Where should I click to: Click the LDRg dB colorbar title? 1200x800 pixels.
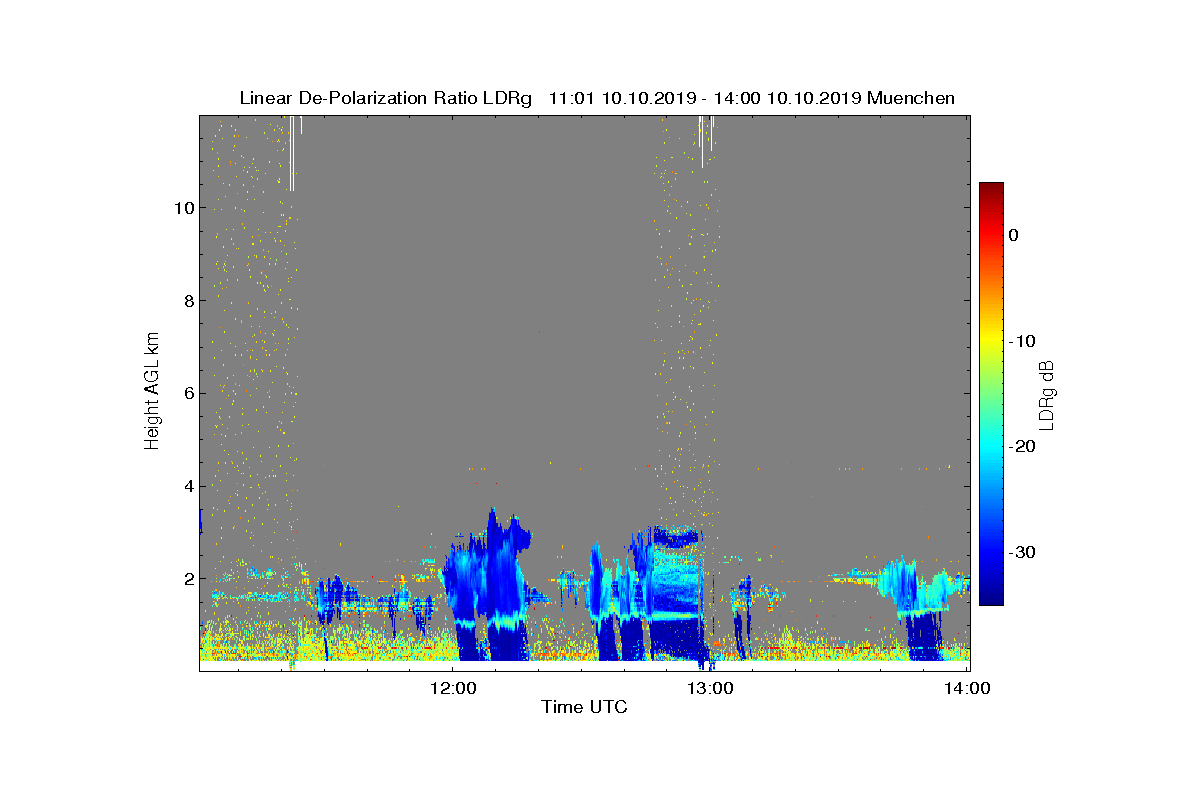coord(1047,393)
